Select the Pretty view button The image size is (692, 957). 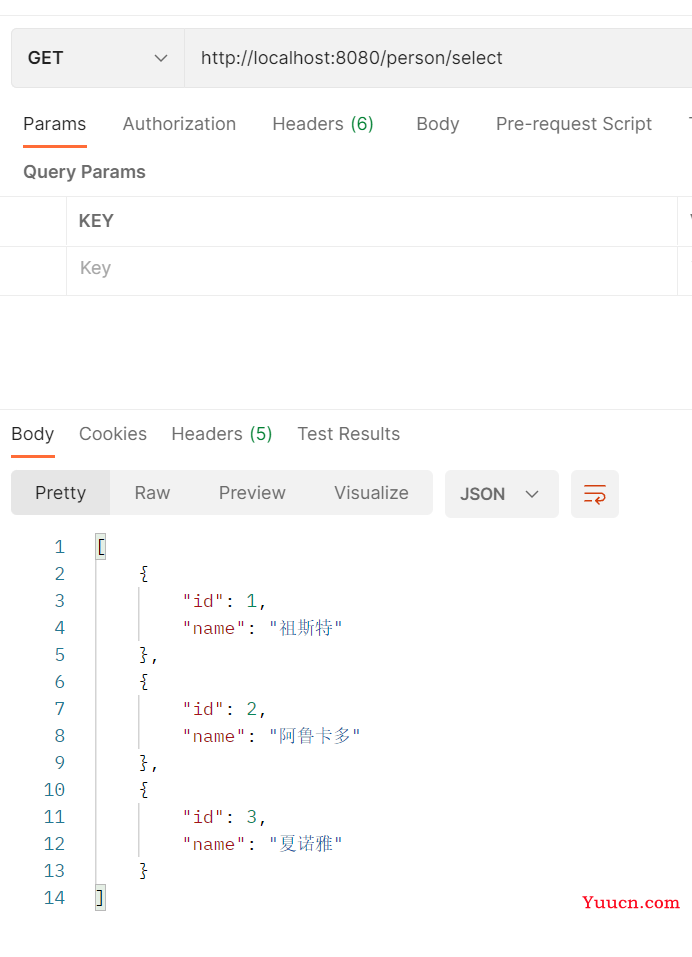click(x=60, y=493)
